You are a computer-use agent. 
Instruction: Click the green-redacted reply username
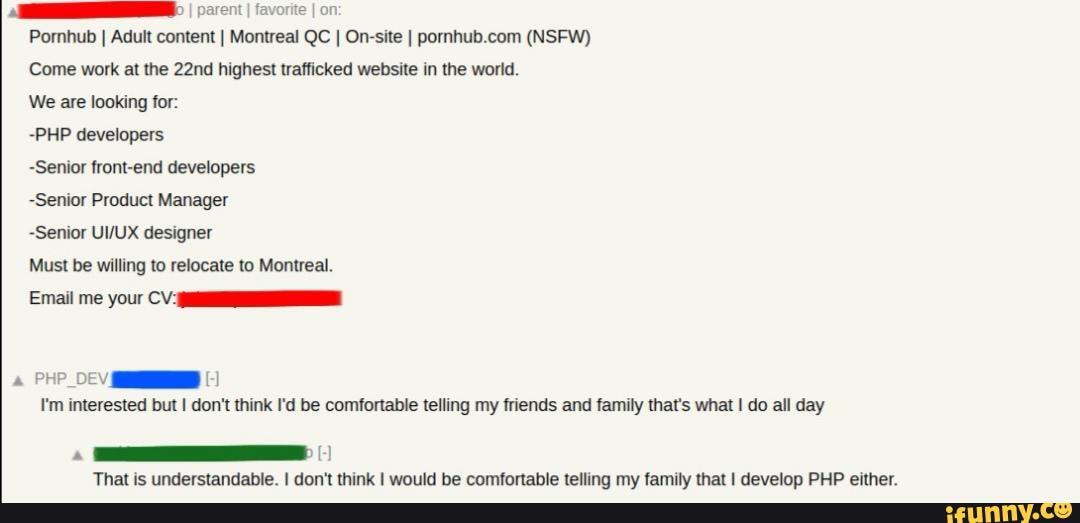tap(199, 453)
